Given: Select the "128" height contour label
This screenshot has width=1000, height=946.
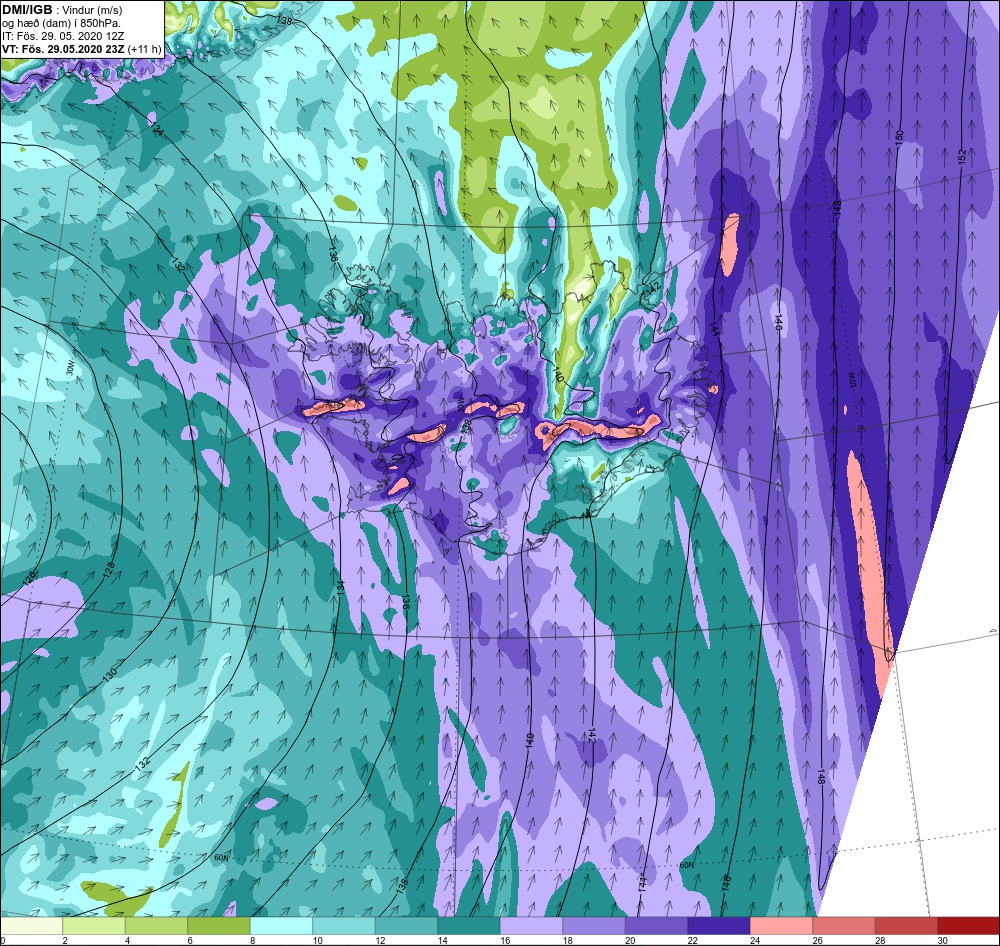Looking at the screenshot, I should coord(110,568).
